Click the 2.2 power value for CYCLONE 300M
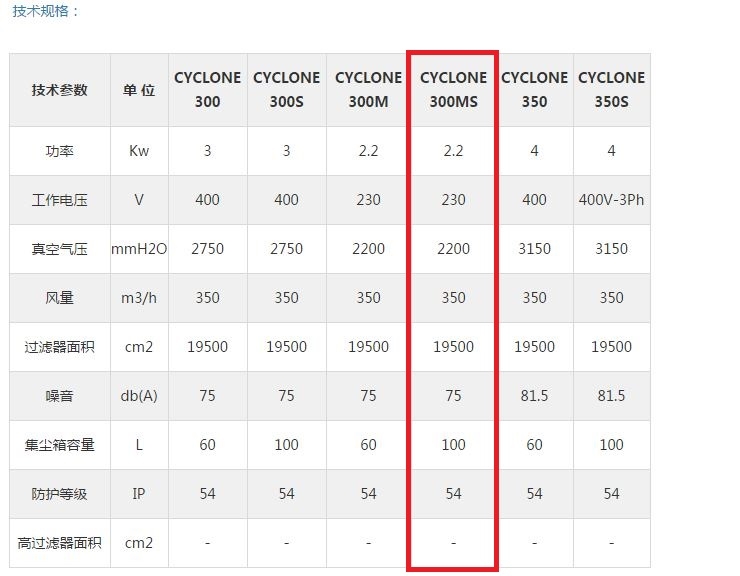Image resolution: width=740 pixels, height=576 pixels. [x=369, y=151]
